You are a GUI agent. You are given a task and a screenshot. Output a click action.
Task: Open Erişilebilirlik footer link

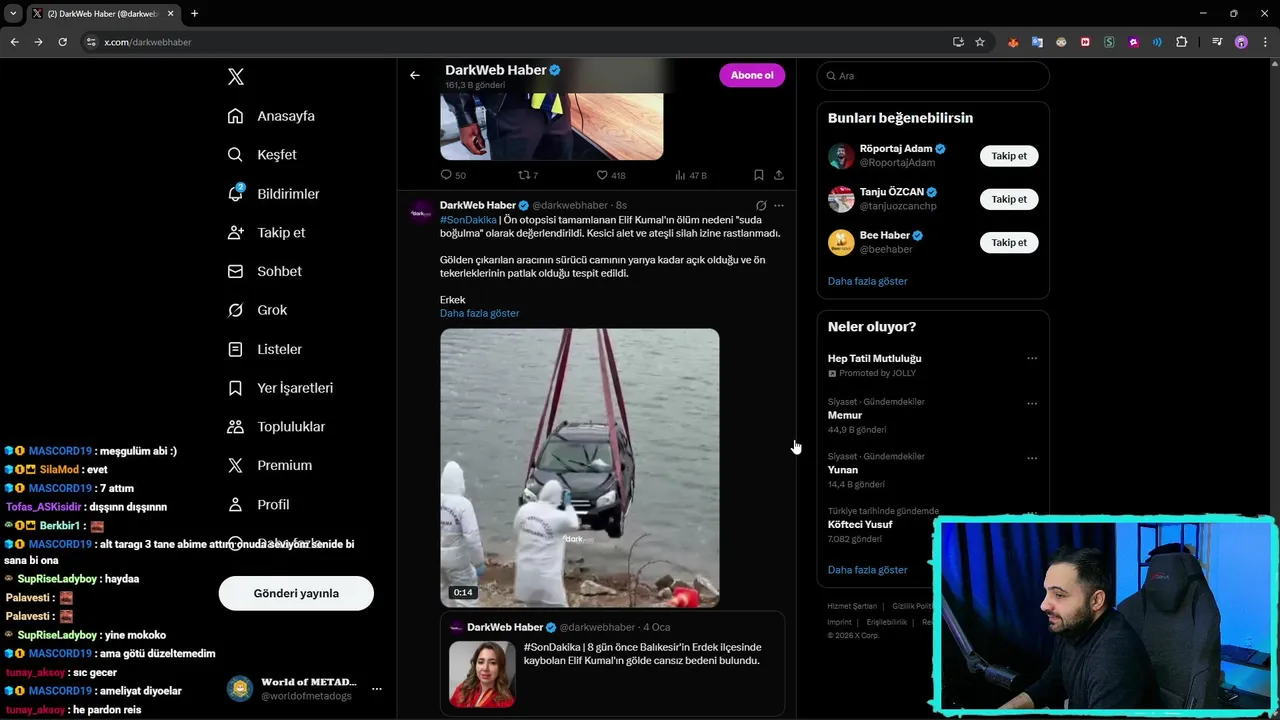(887, 622)
